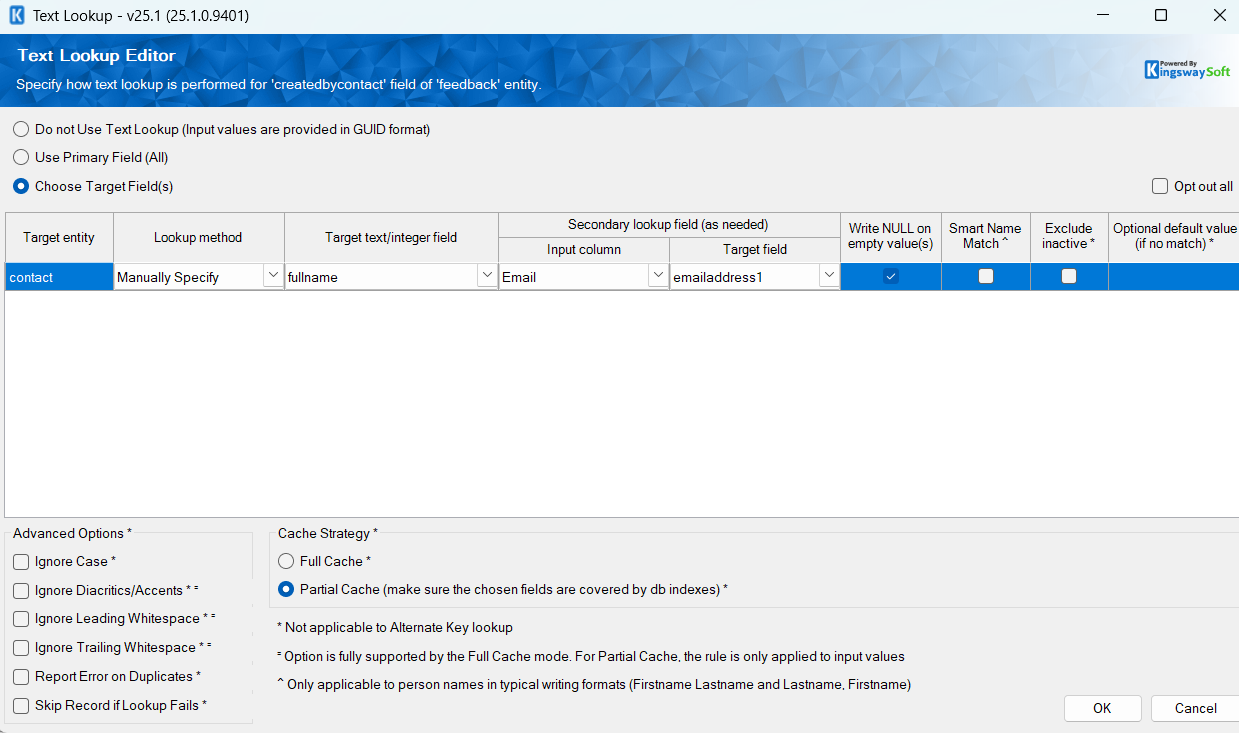This screenshot has height=733, width=1239.
Task: Click the Exclude inactive column header
Action: tap(1069, 237)
